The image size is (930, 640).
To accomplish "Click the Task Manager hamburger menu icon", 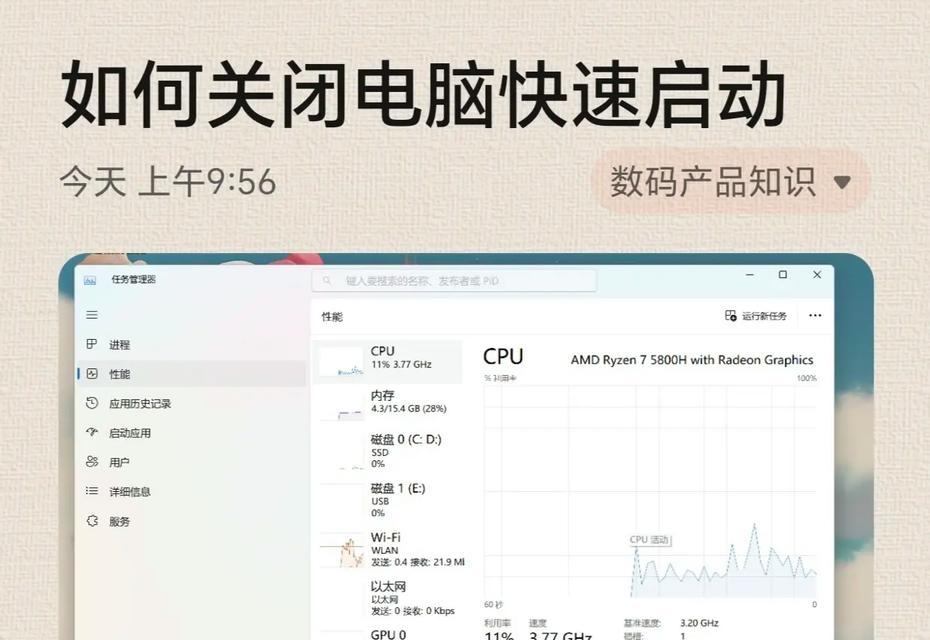I will click(x=92, y=315).
